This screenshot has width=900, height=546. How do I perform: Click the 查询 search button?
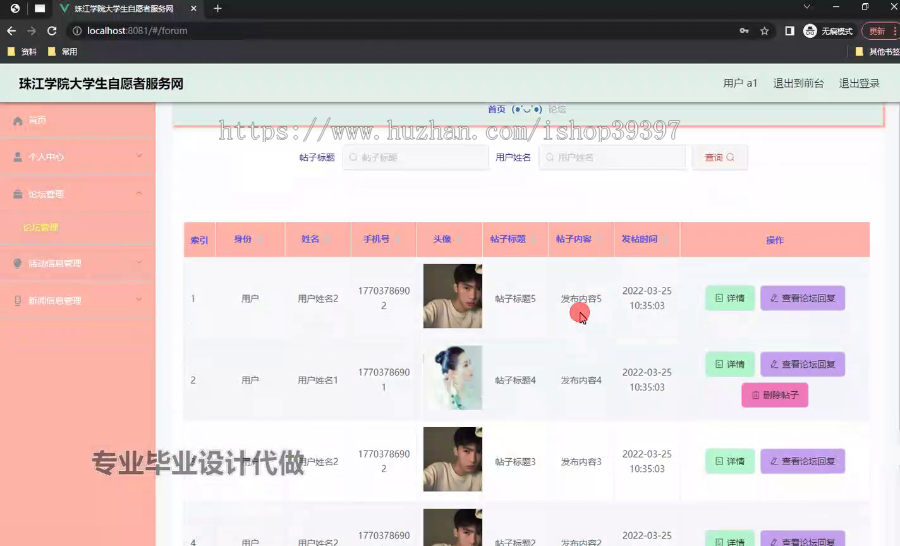(x=720, y=157)
